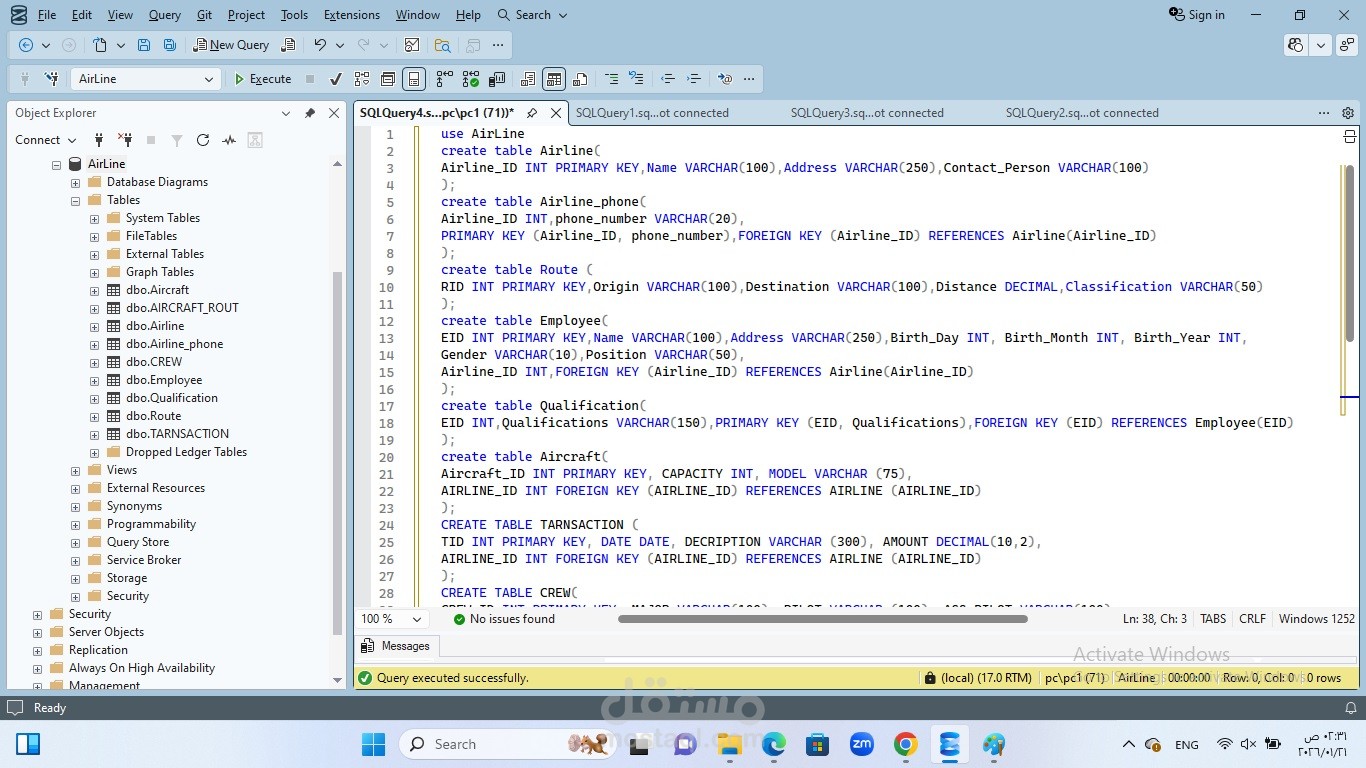The width and height of the screenshot is (1366, 768).
Task: Open the 100 % zoom dropdown
Action: pos(418,619)
